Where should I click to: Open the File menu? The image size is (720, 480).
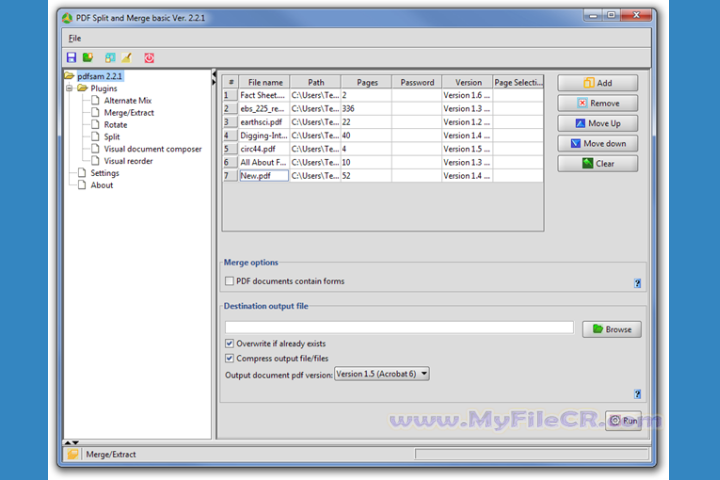[x=75, y=38]
